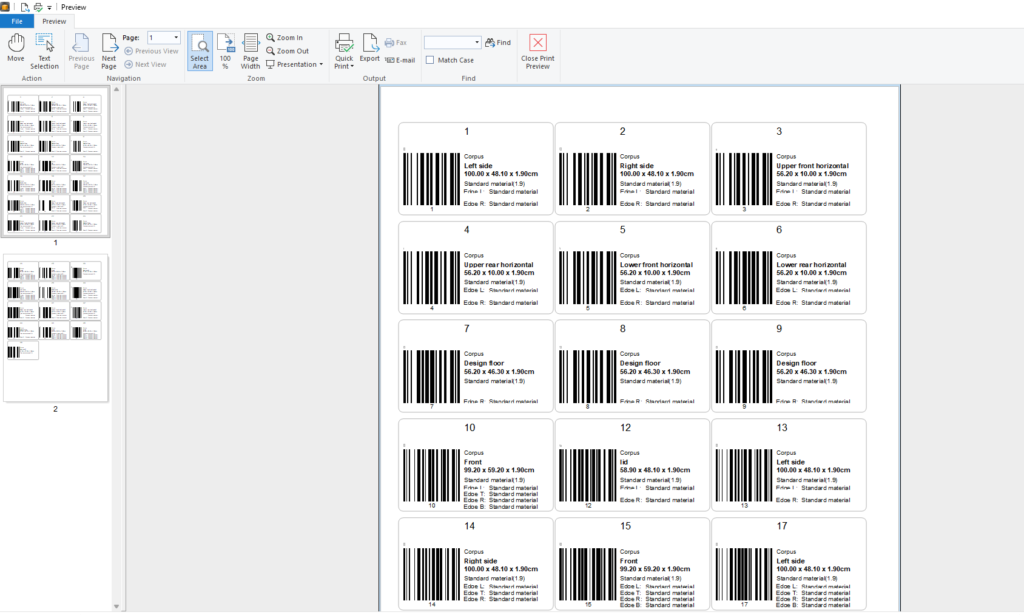Close Print Preview

point(538,50)
